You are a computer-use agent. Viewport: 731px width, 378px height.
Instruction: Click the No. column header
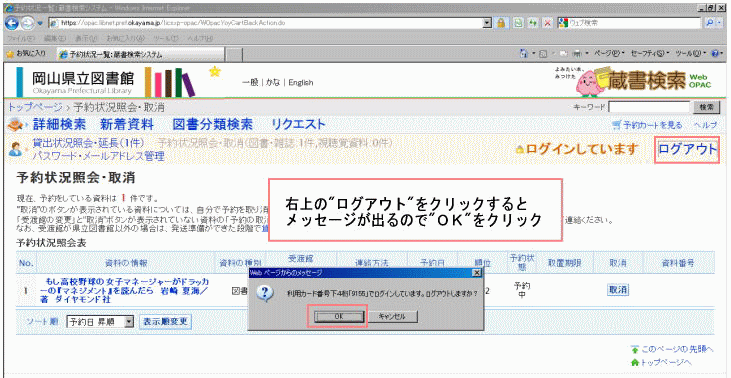26,263
